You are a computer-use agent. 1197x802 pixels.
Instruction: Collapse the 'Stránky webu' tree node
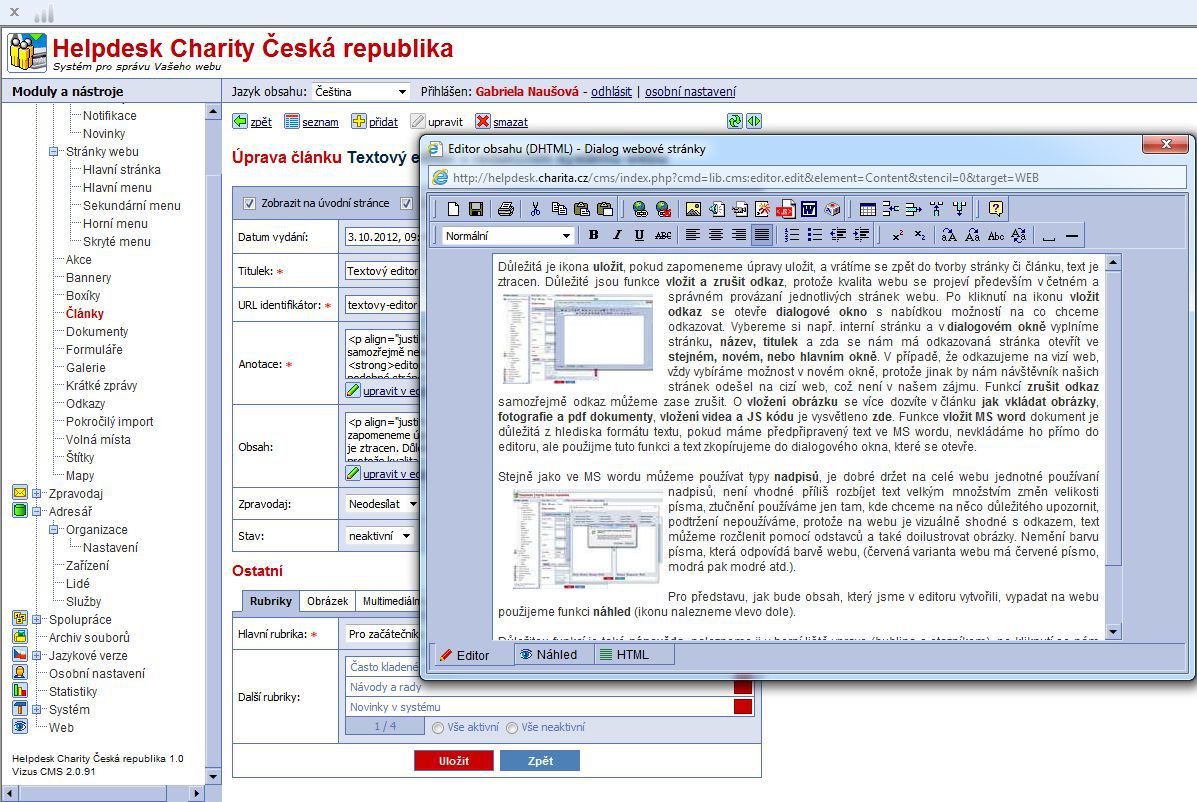[53, 151]
